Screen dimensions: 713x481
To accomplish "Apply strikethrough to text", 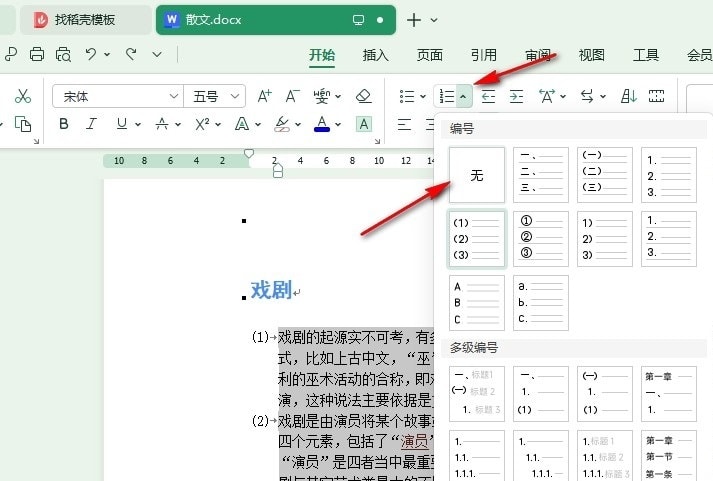I will (x=162, y=124).
